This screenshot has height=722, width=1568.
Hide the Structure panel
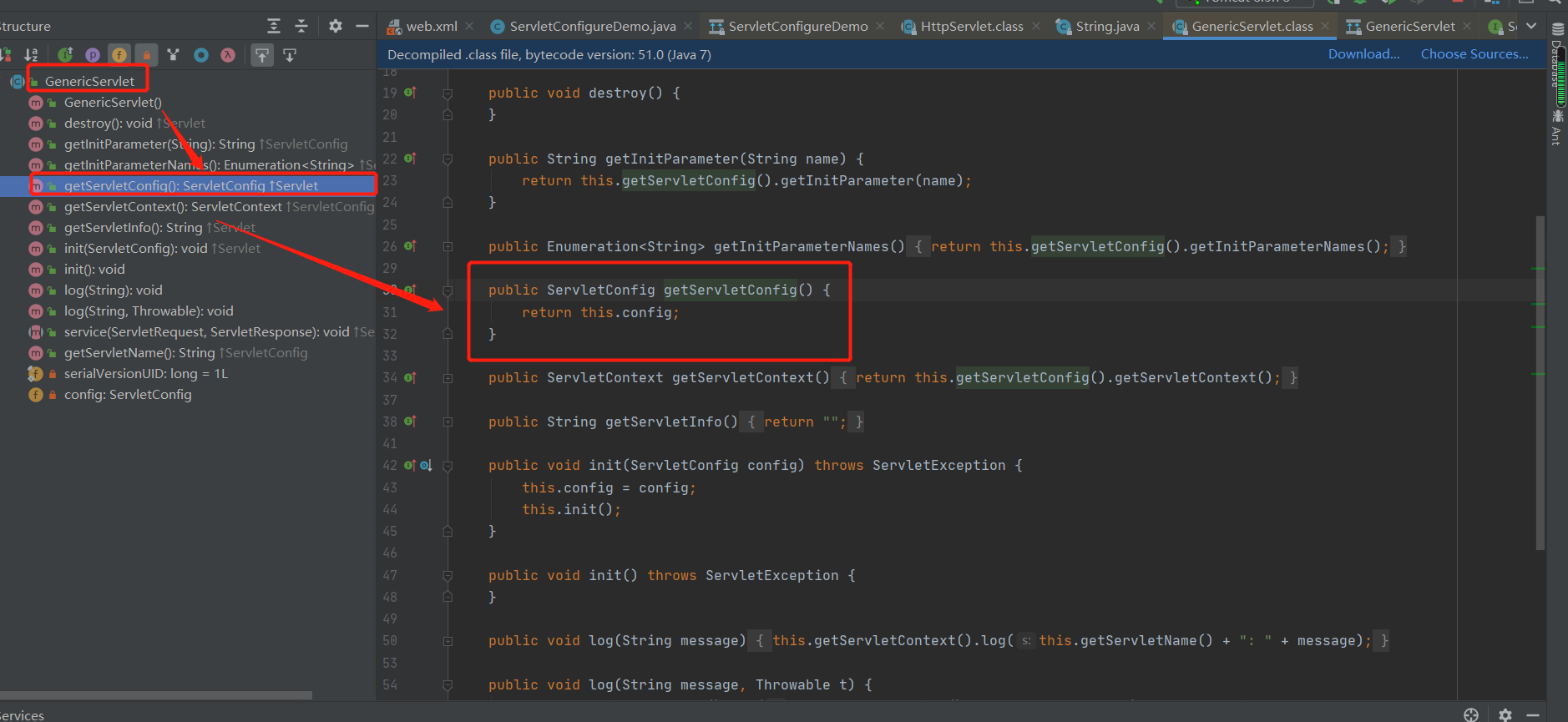(x=362, y=26)
